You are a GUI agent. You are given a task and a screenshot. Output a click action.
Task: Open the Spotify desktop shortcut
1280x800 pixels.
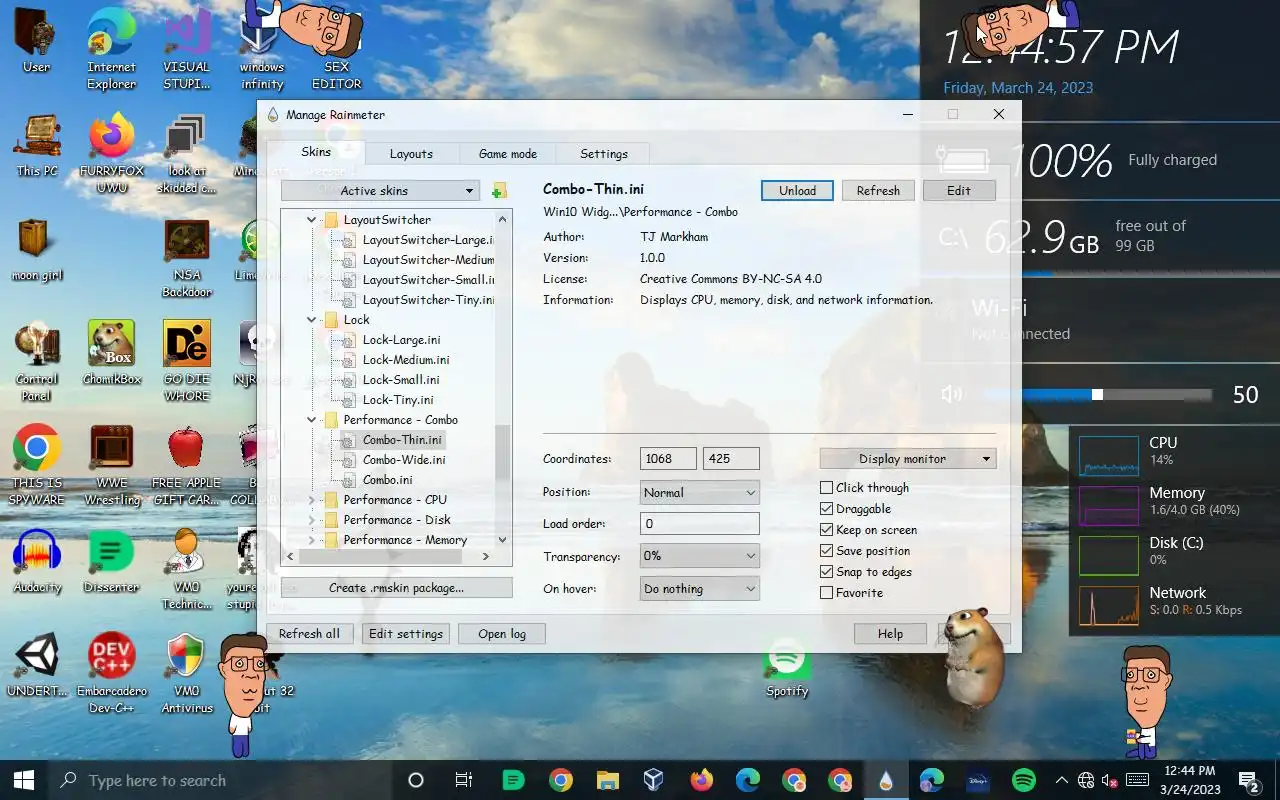(787, 667)
